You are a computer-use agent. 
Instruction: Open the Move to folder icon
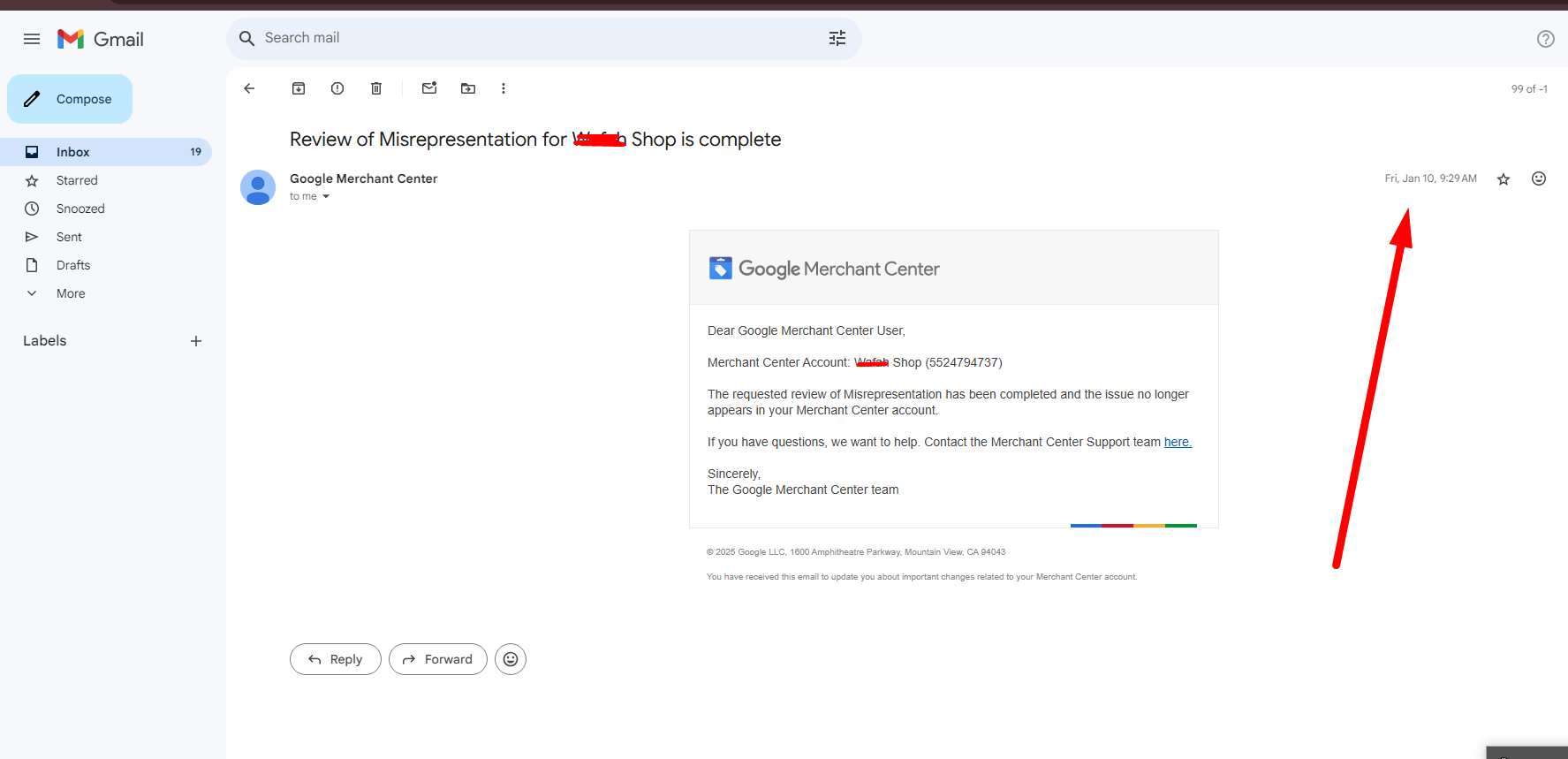[x=468, y=88]
